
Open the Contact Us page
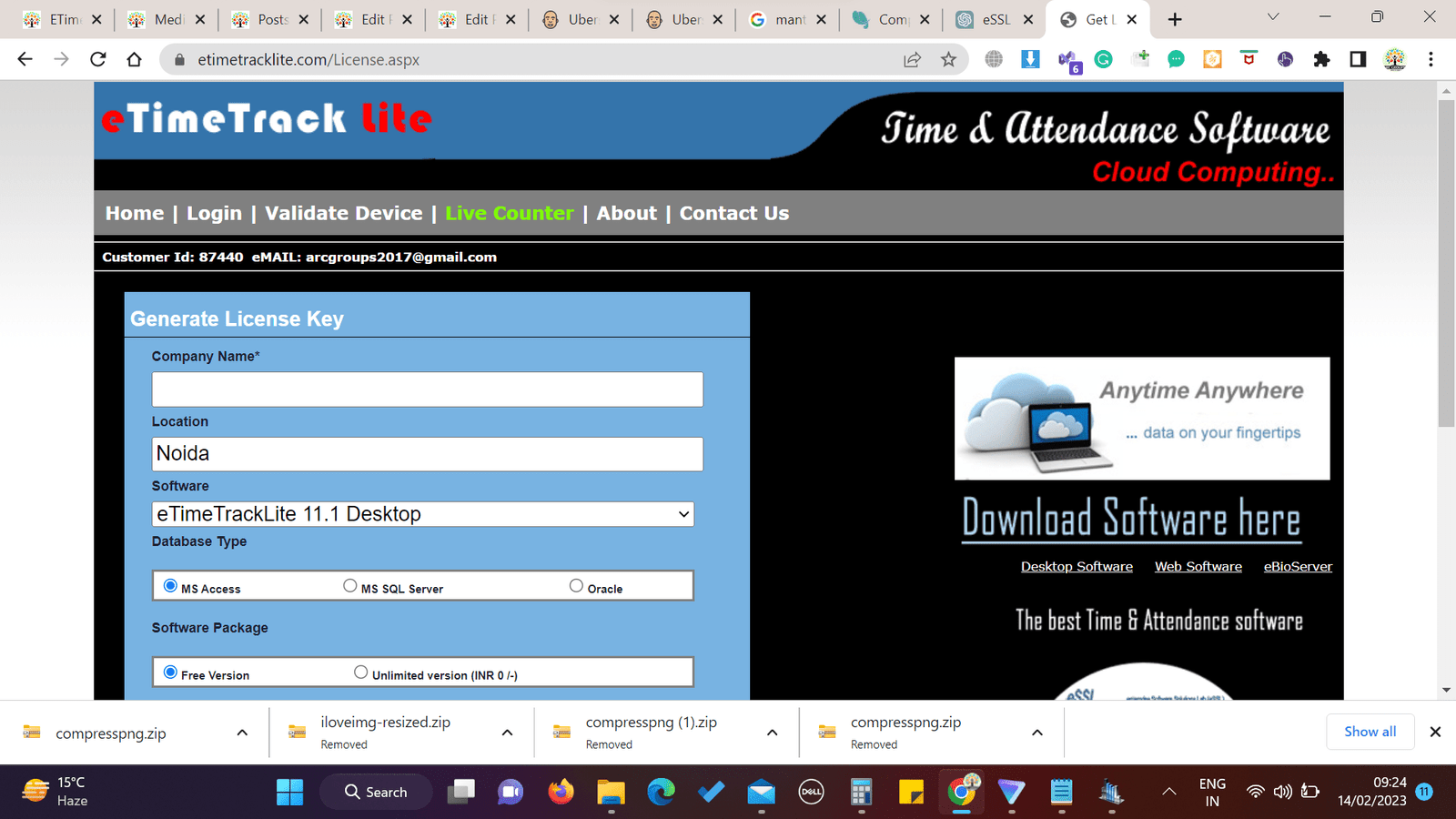pyautogui.click(x=734, y=213)
